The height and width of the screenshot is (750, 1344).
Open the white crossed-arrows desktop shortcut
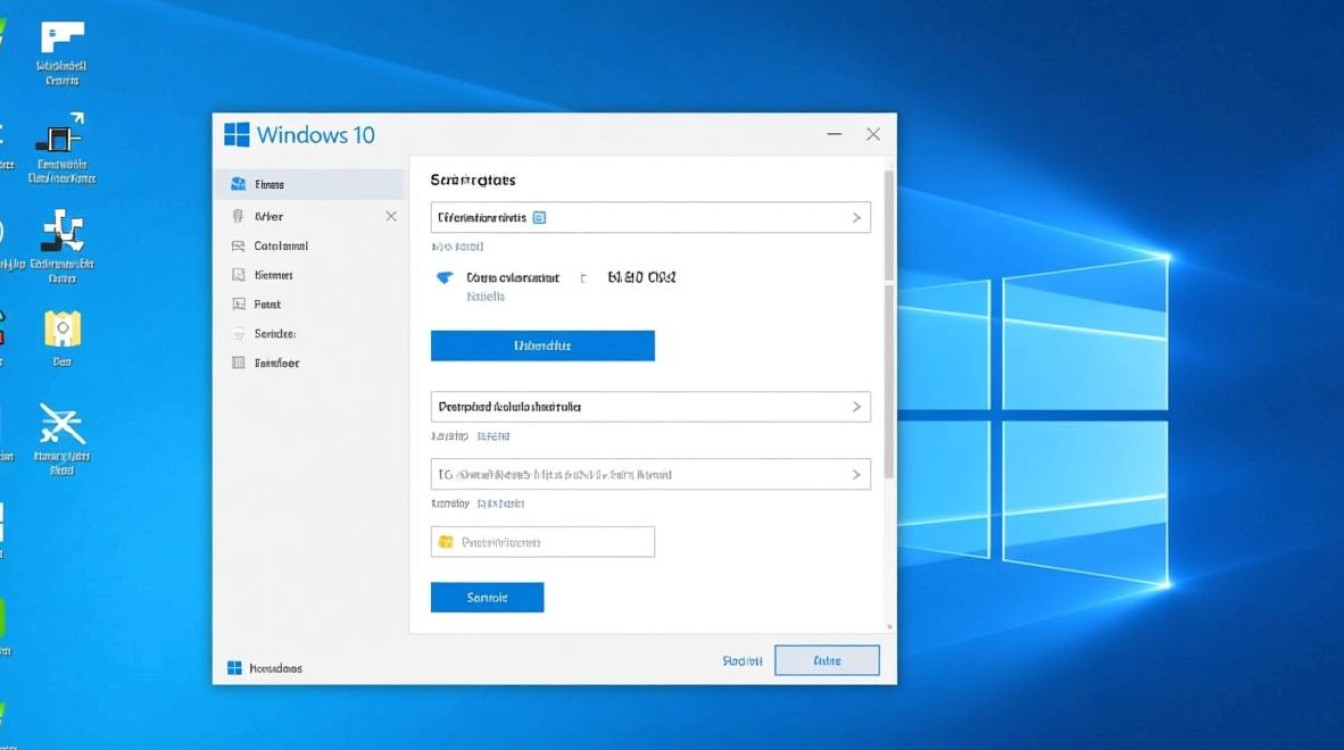[62, 424]
